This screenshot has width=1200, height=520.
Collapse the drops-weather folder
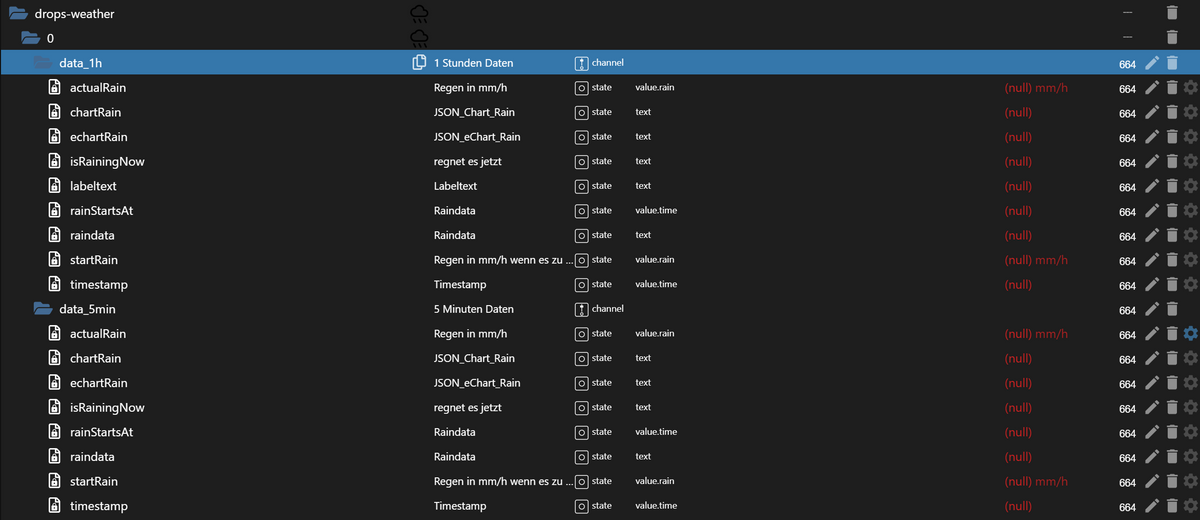tap(18, 14)
